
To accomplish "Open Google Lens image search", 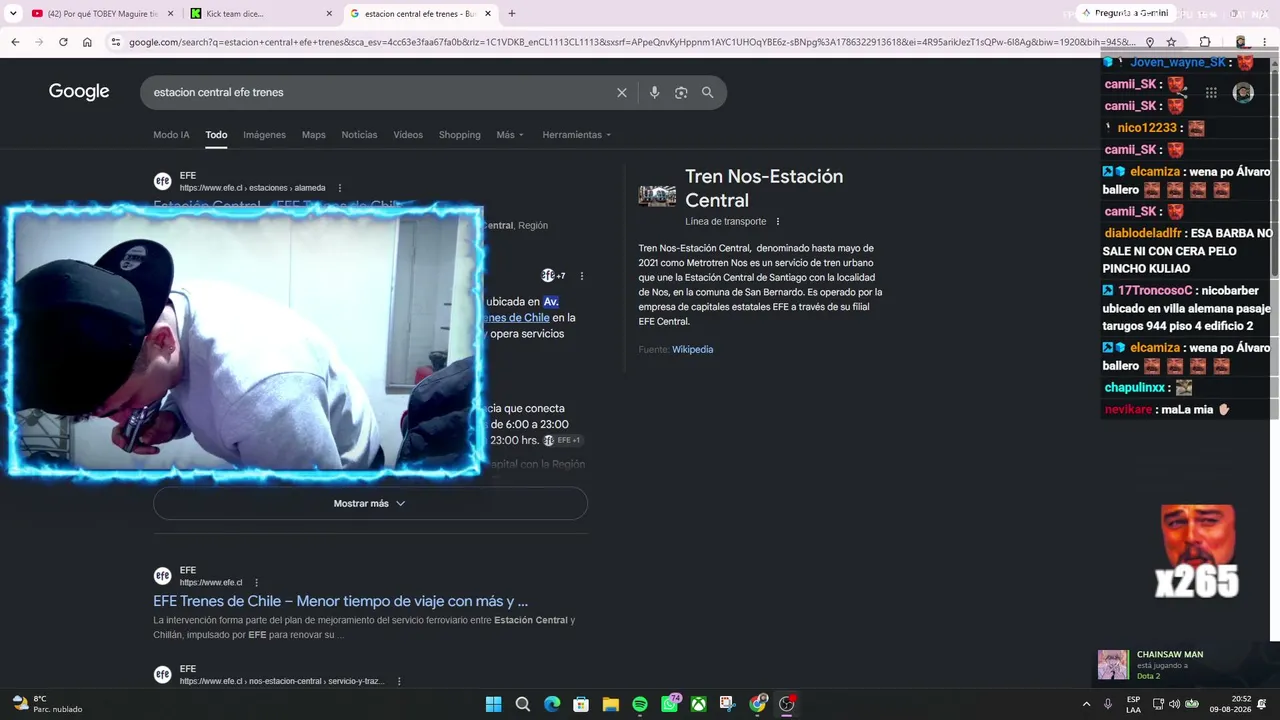I will [x=681, y=92].
